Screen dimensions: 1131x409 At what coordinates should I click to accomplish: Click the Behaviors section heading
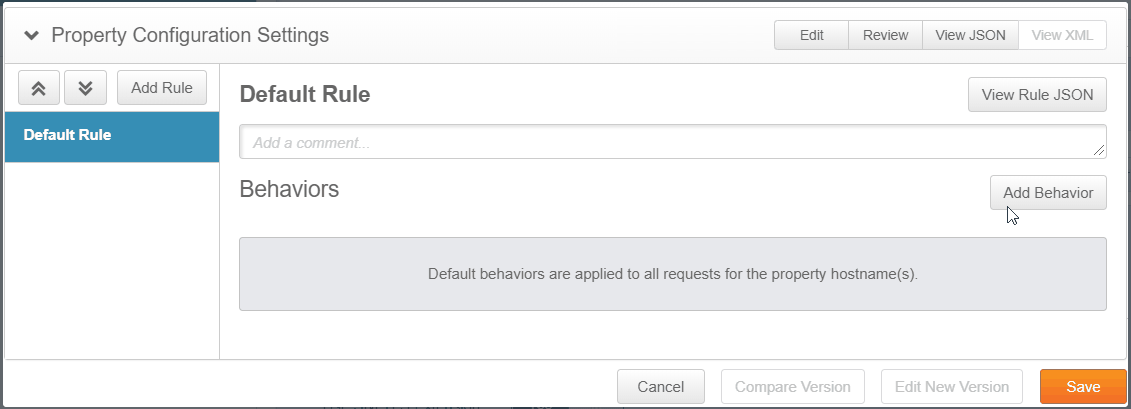pyautogui.click(x=289, y=189)
